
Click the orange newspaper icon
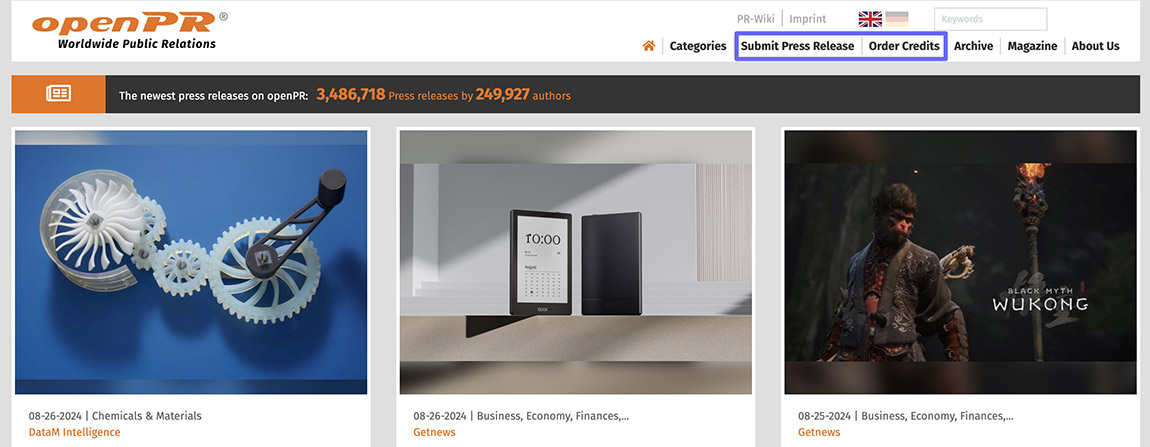tap(59, 93)
